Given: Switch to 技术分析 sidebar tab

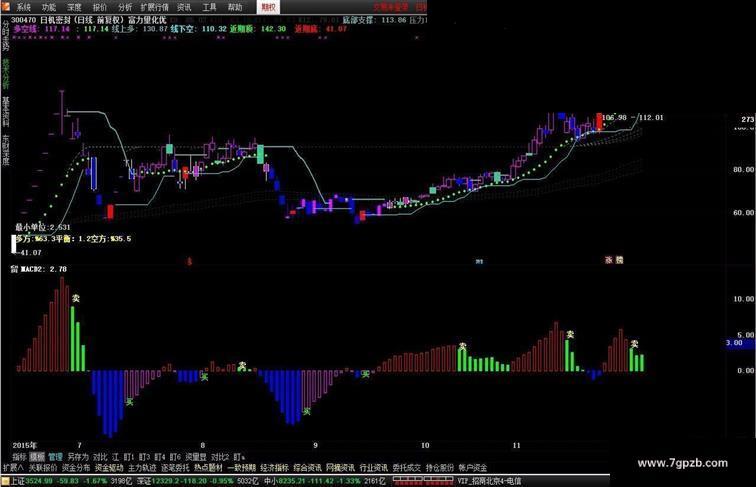Looking at the screenshot, I should [x=6, y=75].
